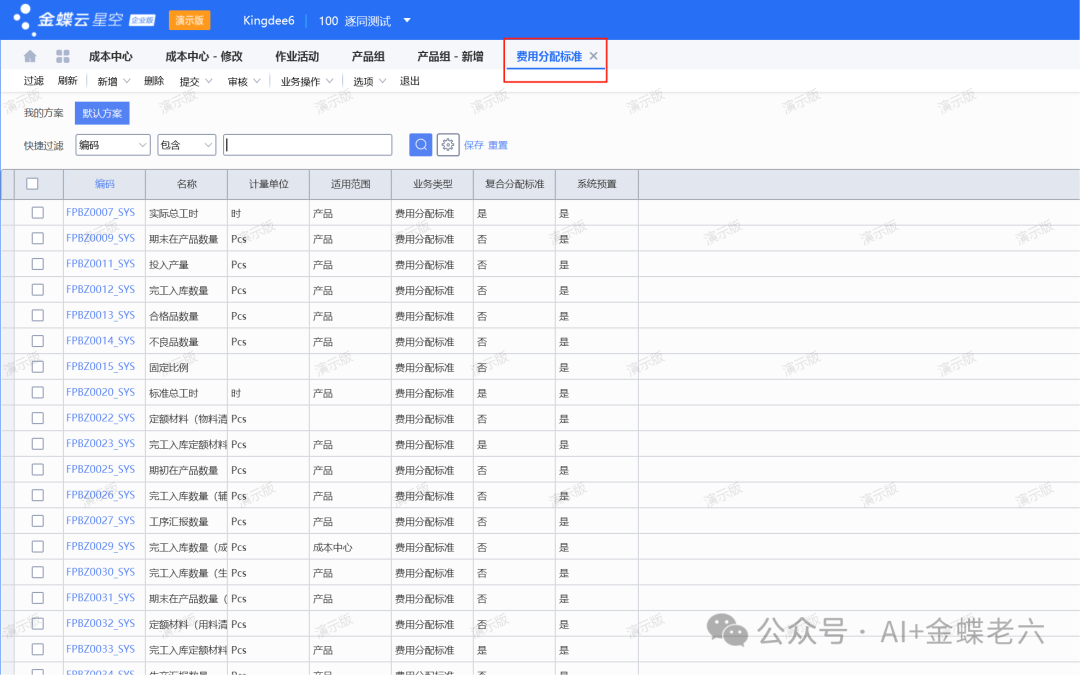This screenshot has width=1080, height=675.
Task: Click the 默认方案 scheme button
Action: (x=102, y=114)
